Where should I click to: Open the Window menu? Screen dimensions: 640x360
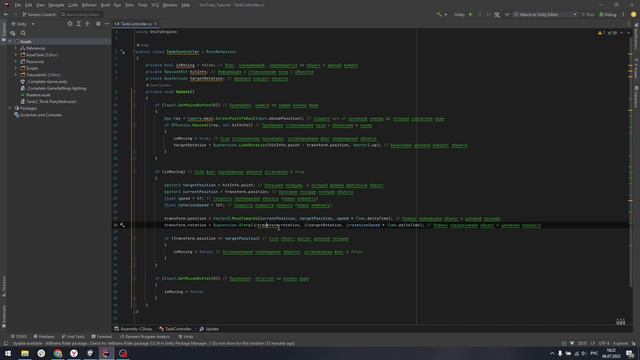[x=170, y=5]
